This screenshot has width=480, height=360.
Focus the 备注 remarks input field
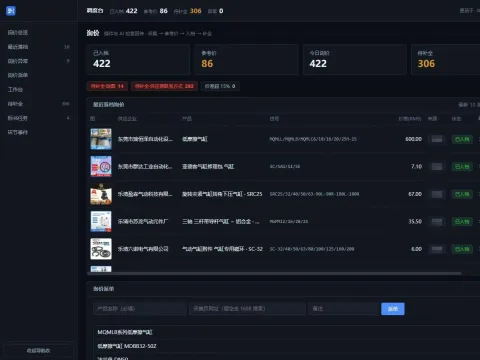[344, 309]
